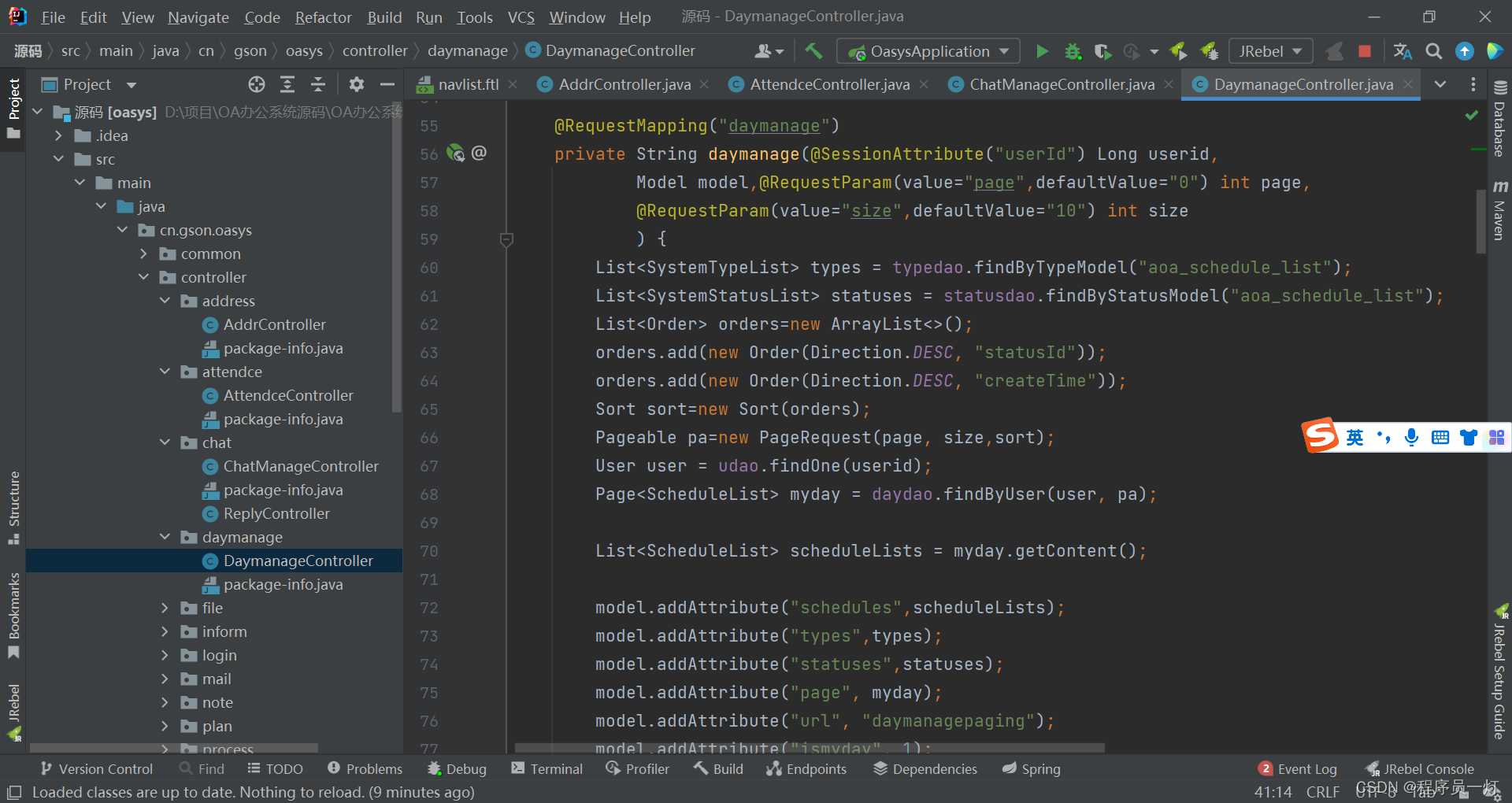The image size is (1512, 803).
Task: Toggle fold marker at line 59
Action: [506, 239]
